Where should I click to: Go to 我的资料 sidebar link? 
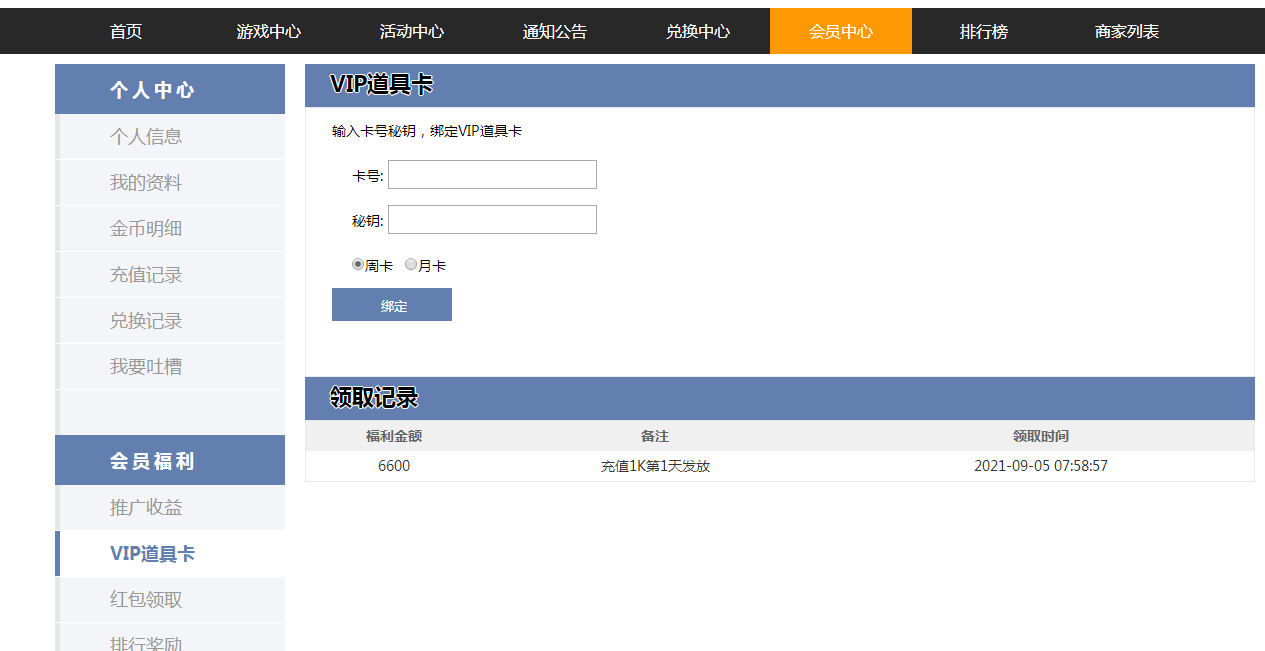146,183
